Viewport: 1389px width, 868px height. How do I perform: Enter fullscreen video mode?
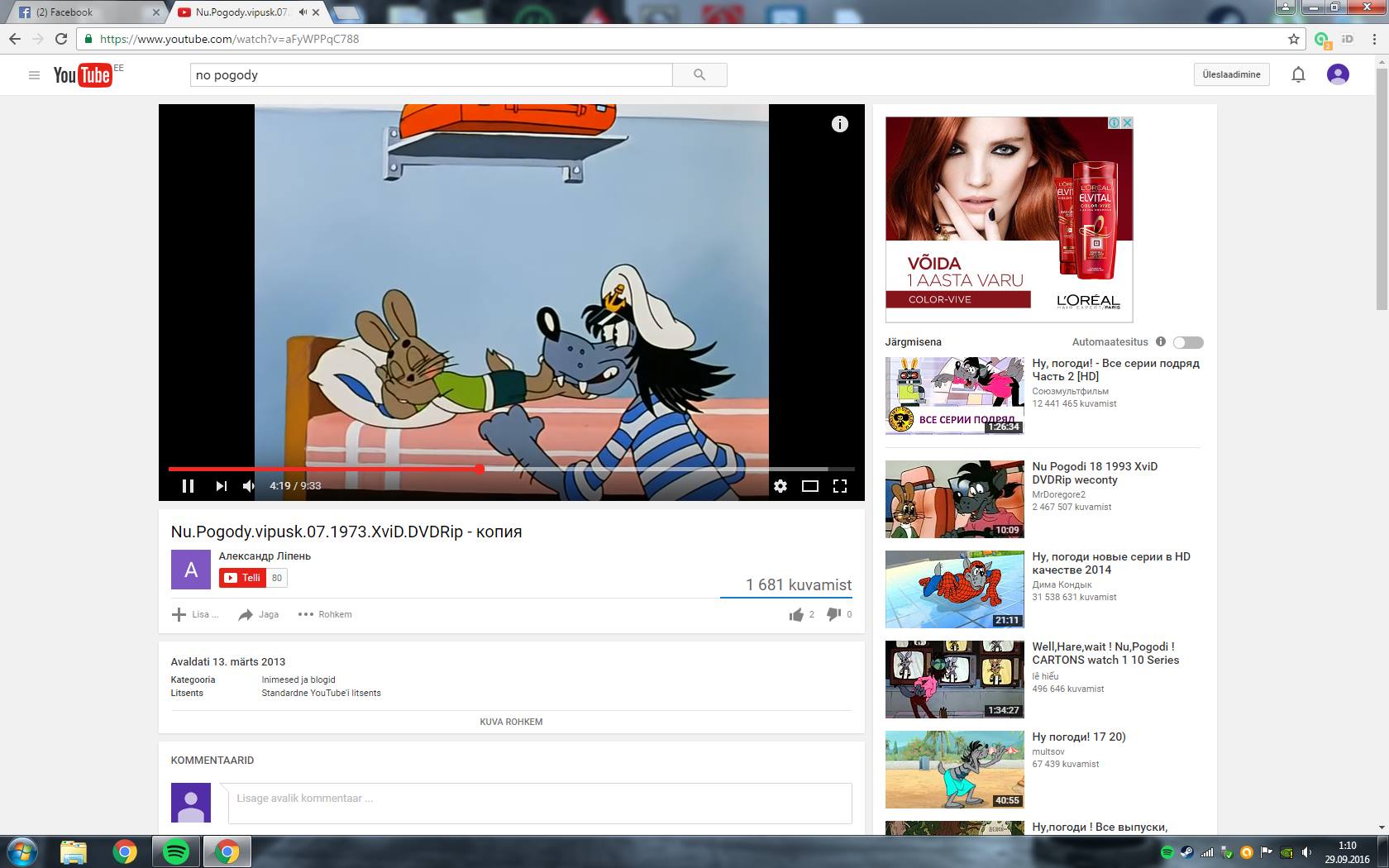click(x=840, y=486)
